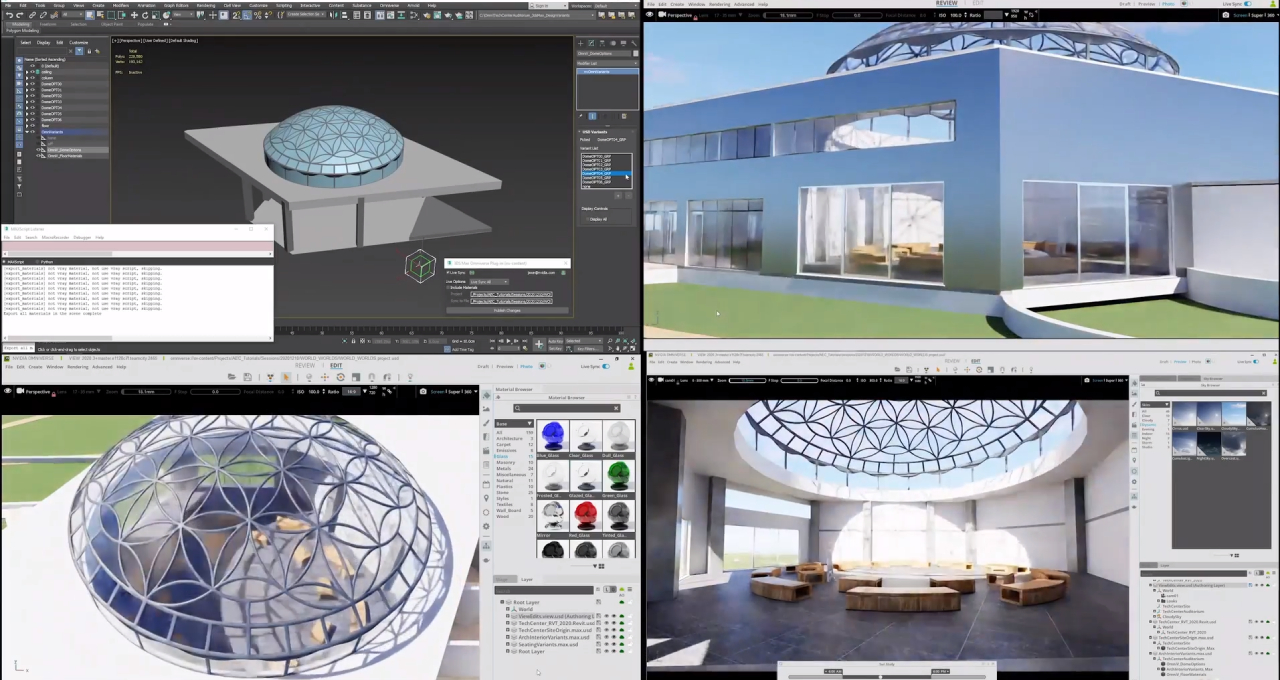The height and width of the screenshot is (680, 1280).
Task: Activate the Select and Uniform Scale tool
Action: pos(155,17)
